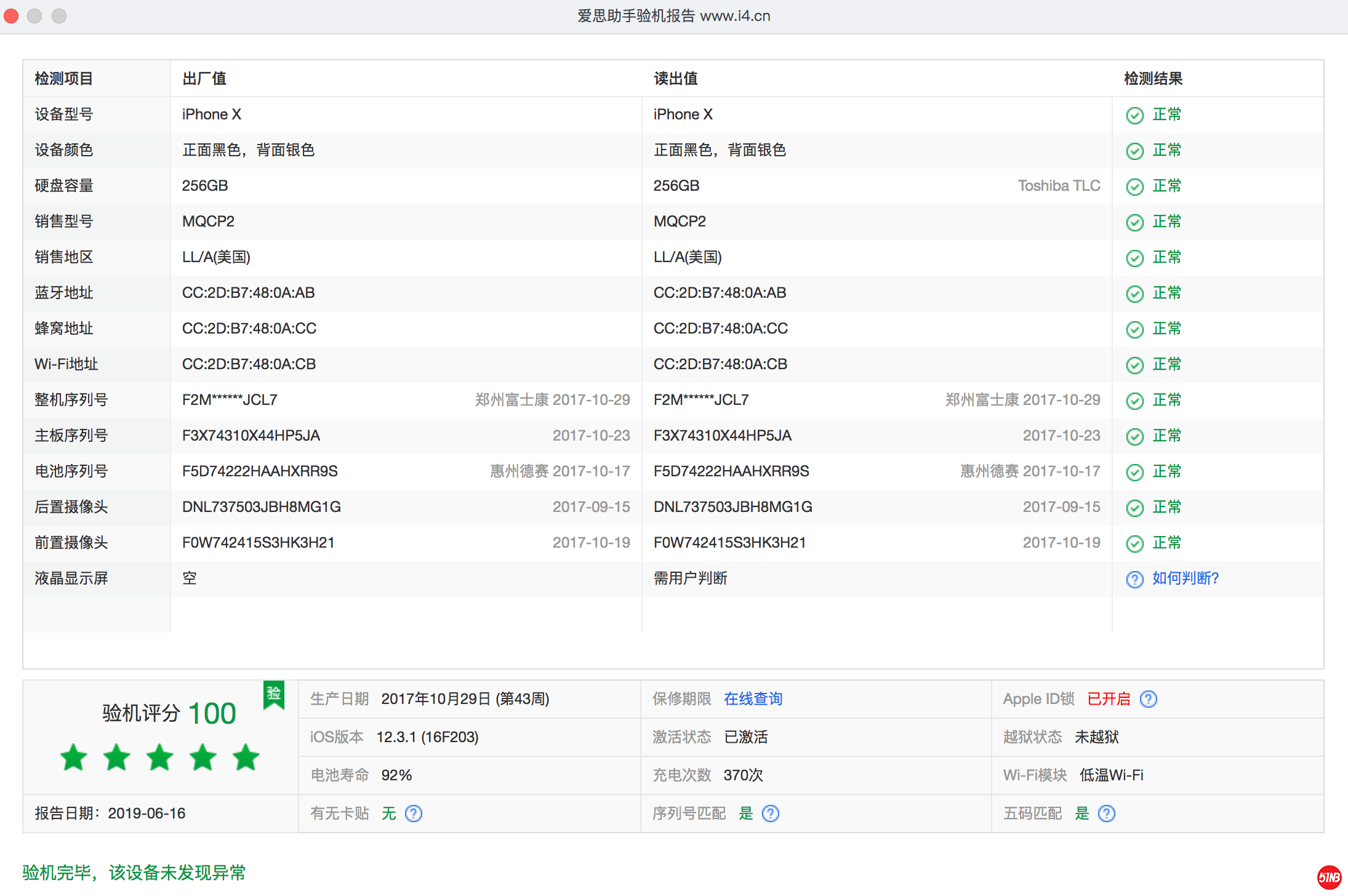Click the question mark icon next to 有无卡贴 无
The height and width of the screenshot is (896, 1348).
(x=414, y=814)
